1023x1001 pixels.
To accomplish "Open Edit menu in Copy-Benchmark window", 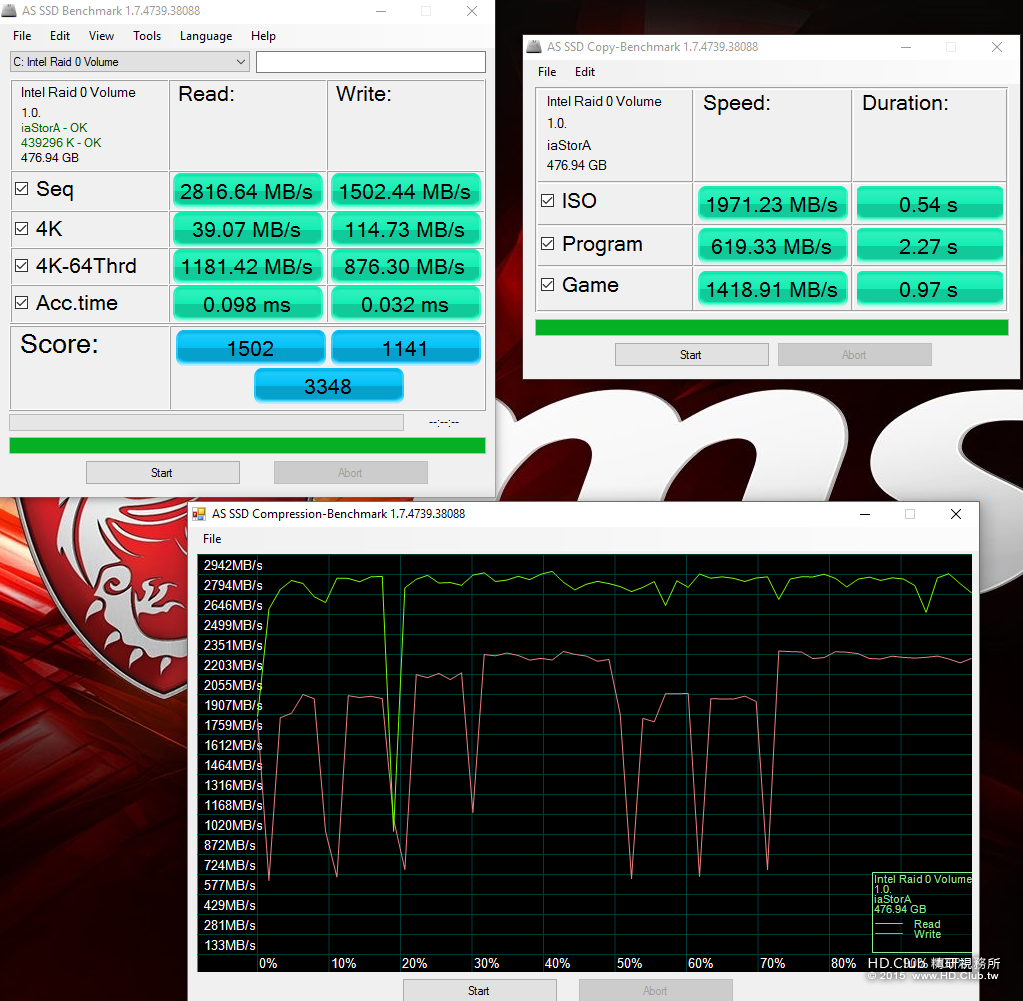I will coord(585,72).
